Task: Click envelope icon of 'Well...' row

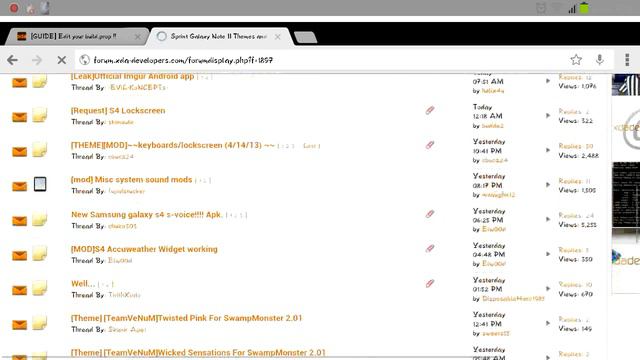Action: coord(19,291)
